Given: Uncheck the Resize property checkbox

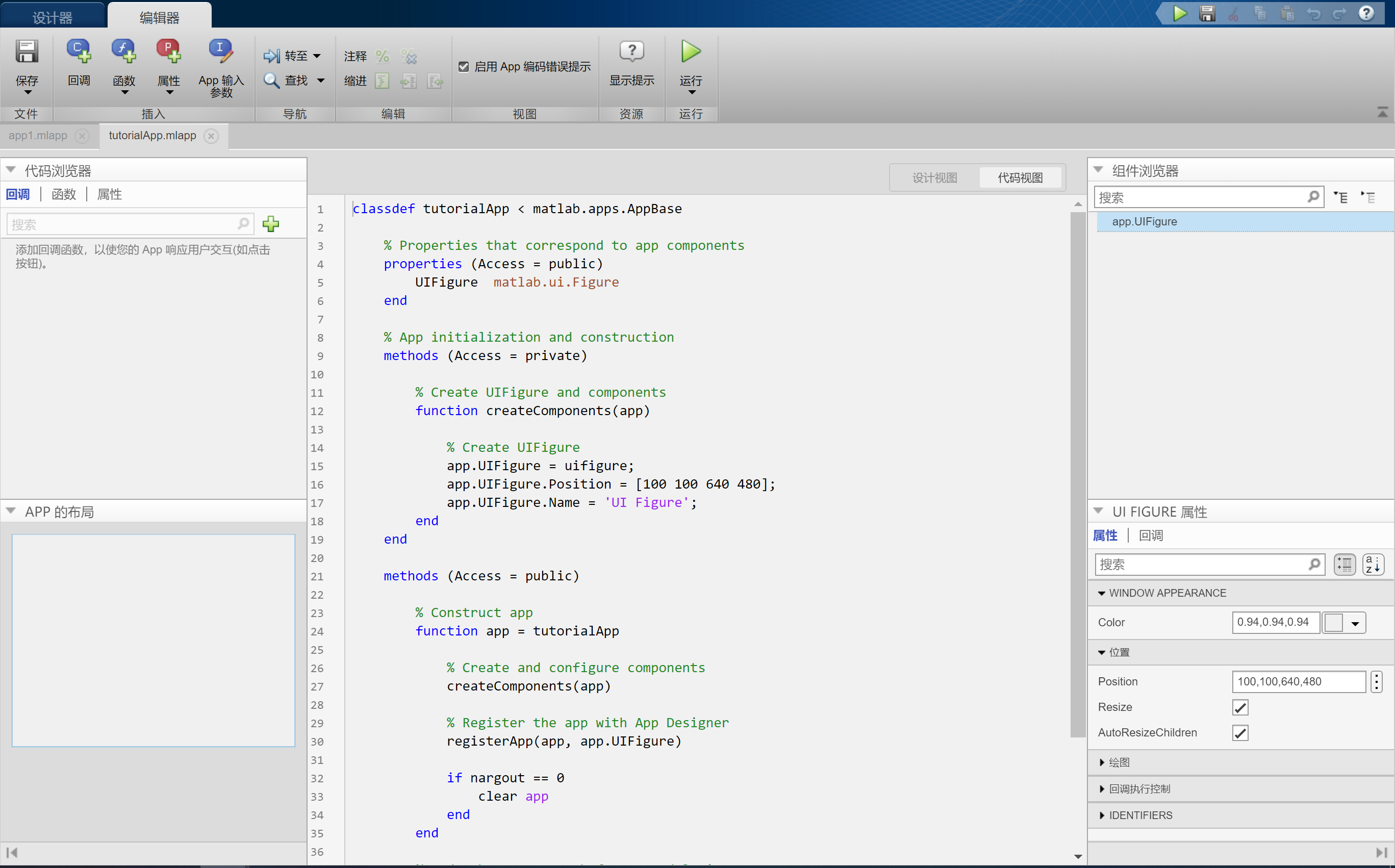Looking at the screenshot, I should click(1240, 707).
